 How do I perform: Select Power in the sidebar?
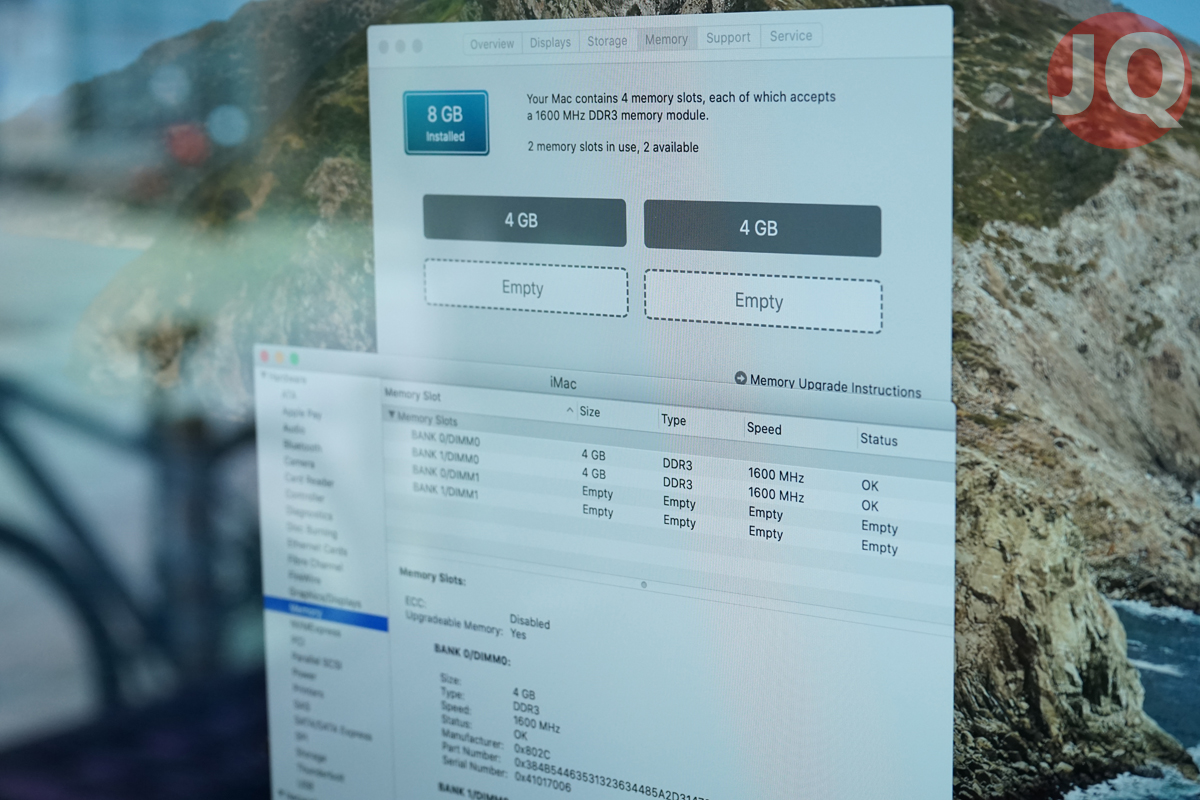click(x=304, y=675)
